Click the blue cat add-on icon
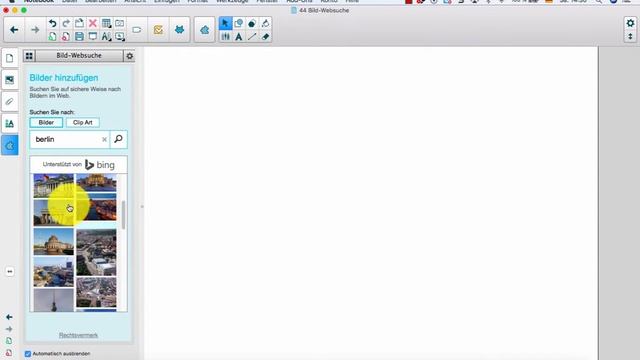The width and height of the screenshot is (640, 360). 180,30
